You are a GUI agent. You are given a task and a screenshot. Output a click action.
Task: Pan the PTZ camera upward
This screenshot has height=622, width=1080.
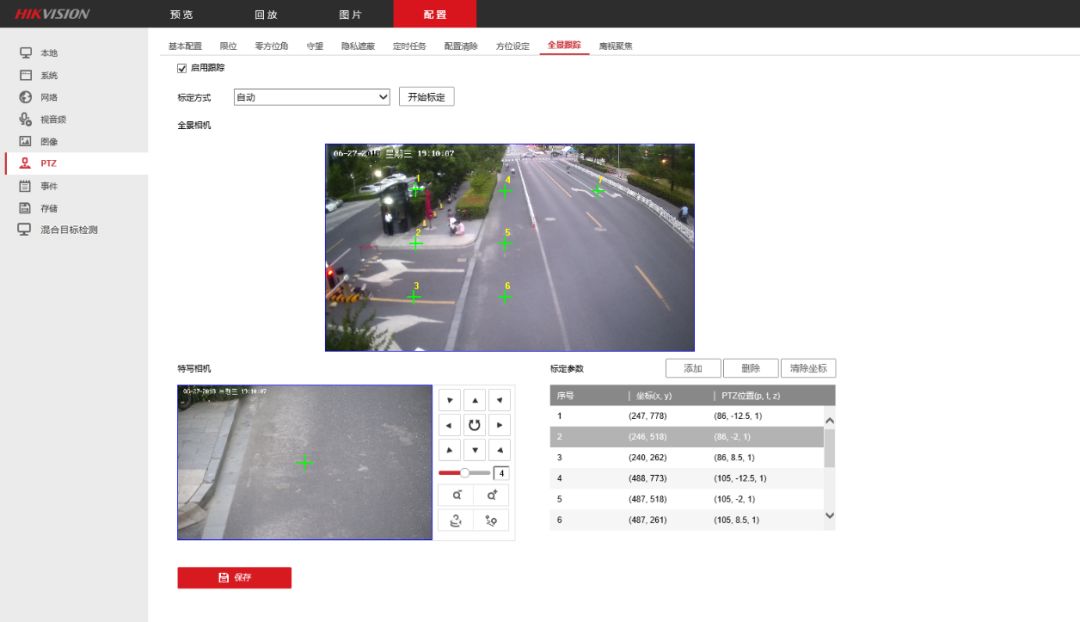tap(475, 400)
